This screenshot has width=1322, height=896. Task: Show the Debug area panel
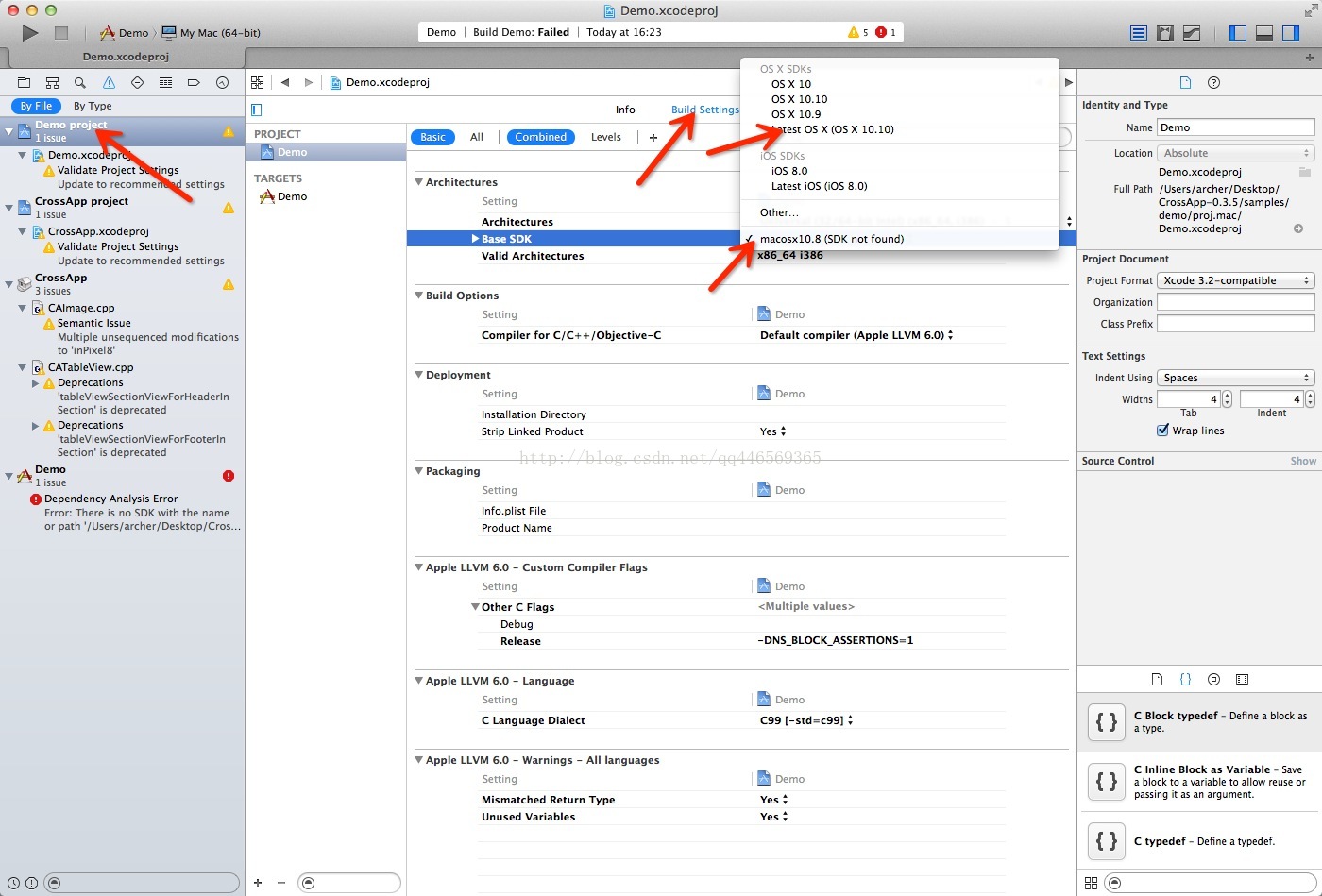(x=1264, y=33)
